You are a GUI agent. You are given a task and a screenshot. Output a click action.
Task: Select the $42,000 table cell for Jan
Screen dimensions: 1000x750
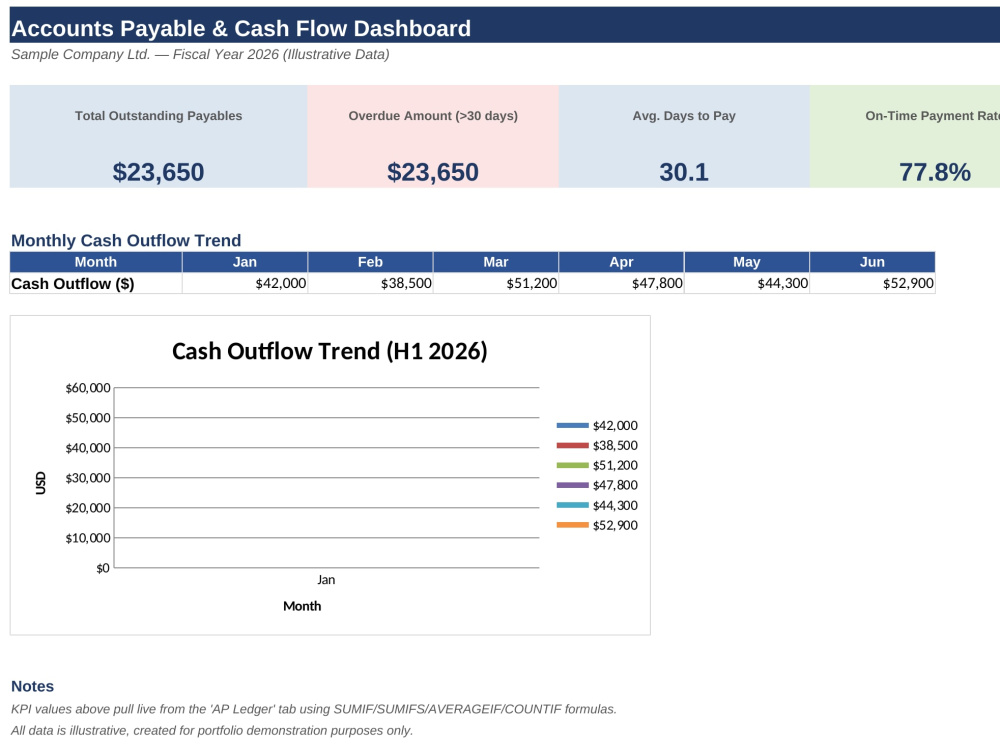tap(245, 284)
